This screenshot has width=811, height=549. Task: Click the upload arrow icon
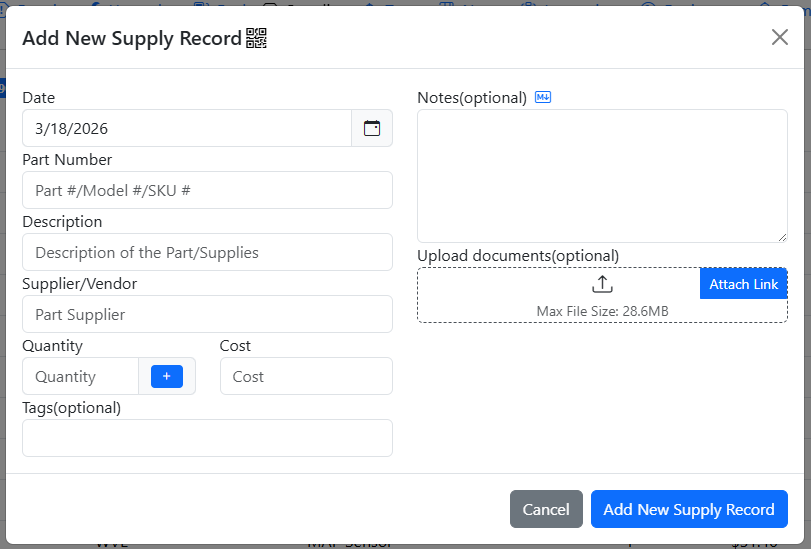pyautogui.click(x=602, y=284)
